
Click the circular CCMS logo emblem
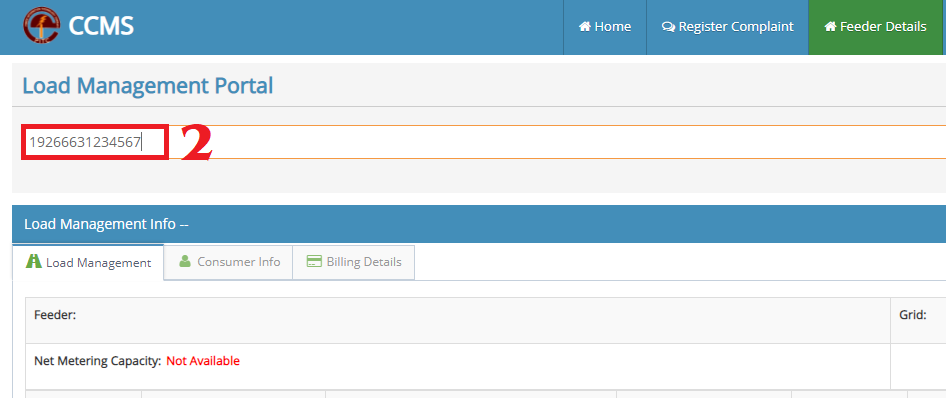tap(42, 25)
